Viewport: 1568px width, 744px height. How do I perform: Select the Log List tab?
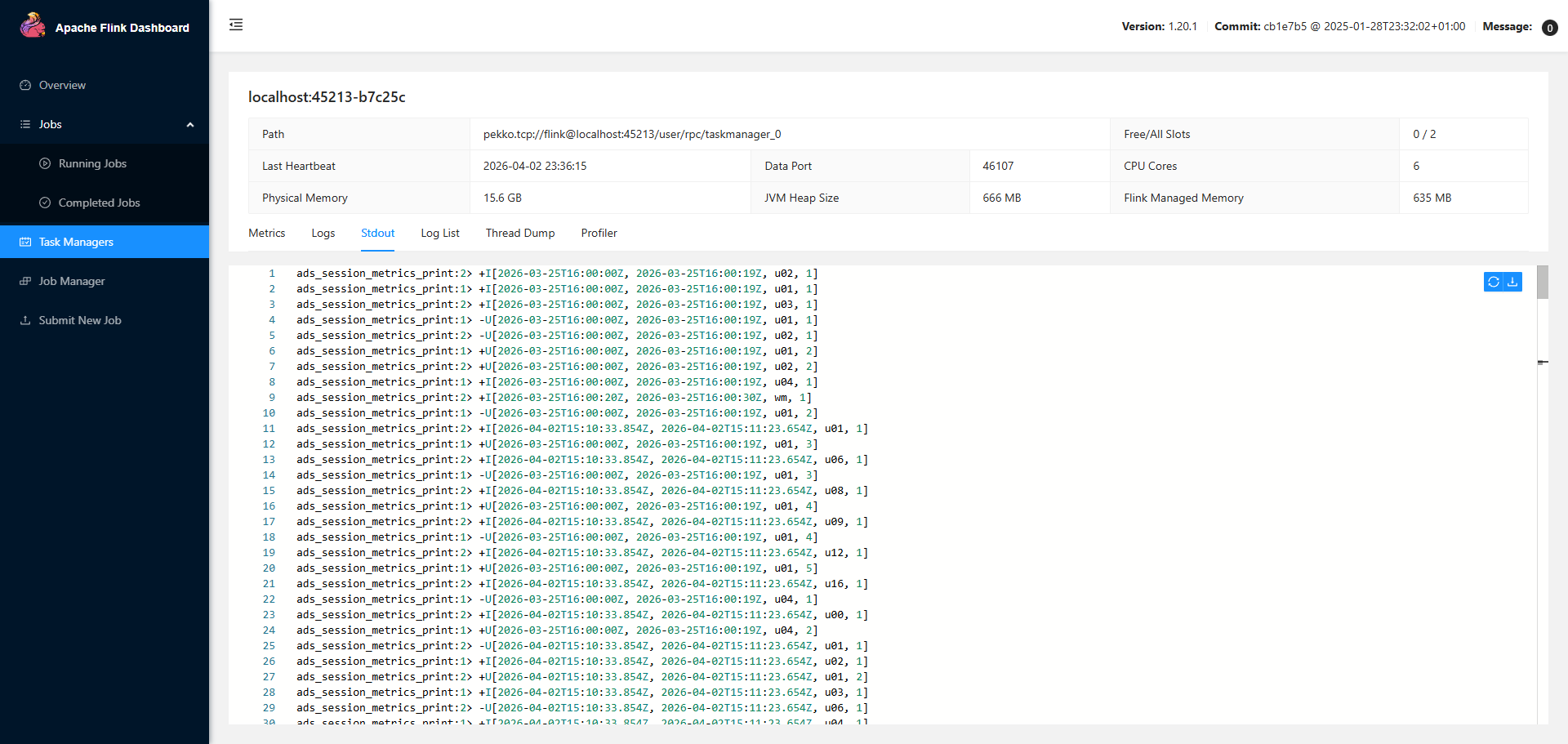439,233
